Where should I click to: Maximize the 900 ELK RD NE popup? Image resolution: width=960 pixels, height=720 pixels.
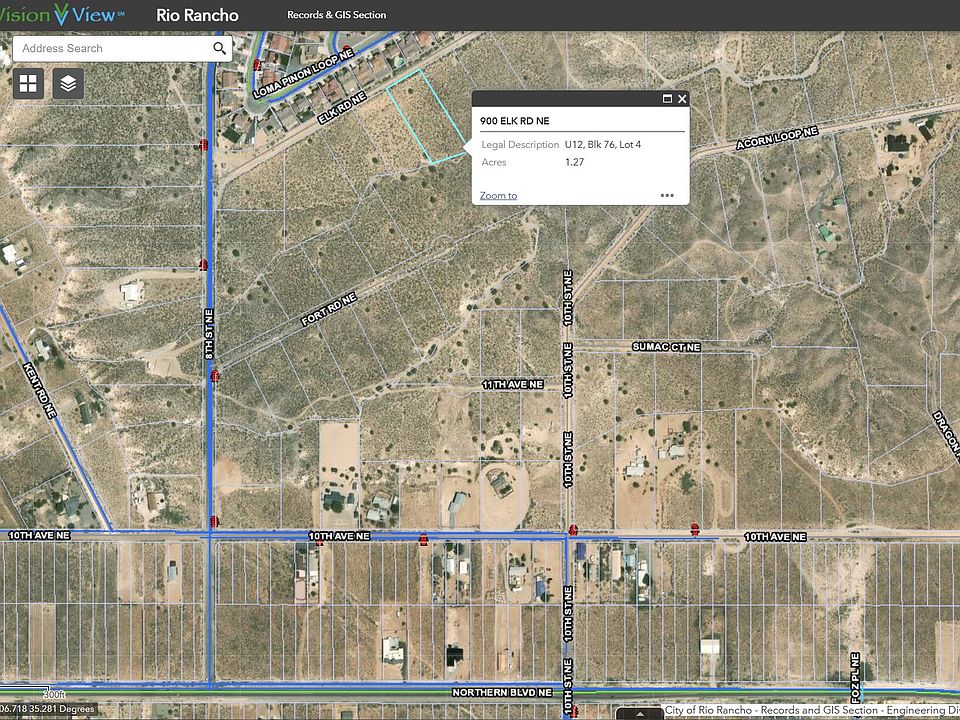[667, 99]
